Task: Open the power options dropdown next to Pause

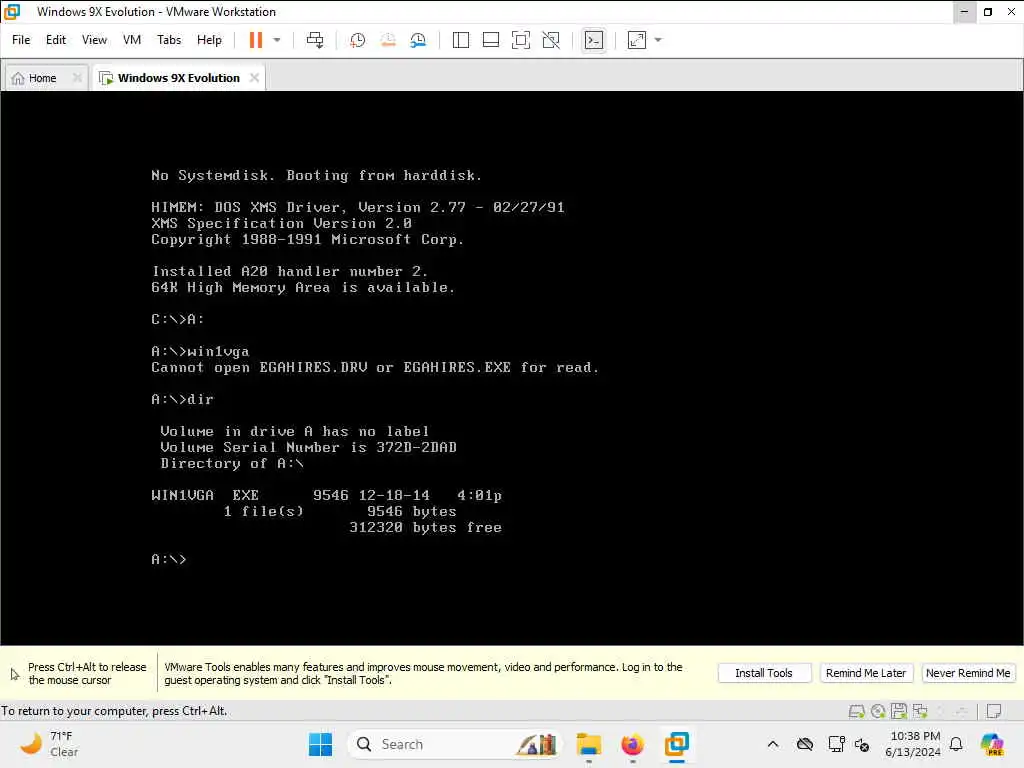Action: (x=277, y=40)
